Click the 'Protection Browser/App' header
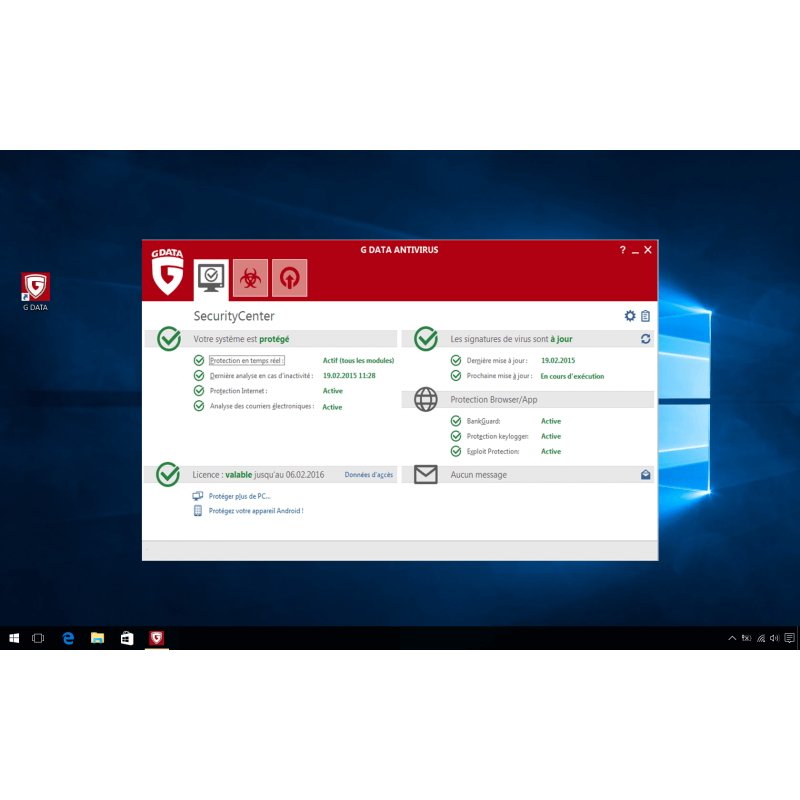This screenshot has height=800, width=800. [493, 399]
